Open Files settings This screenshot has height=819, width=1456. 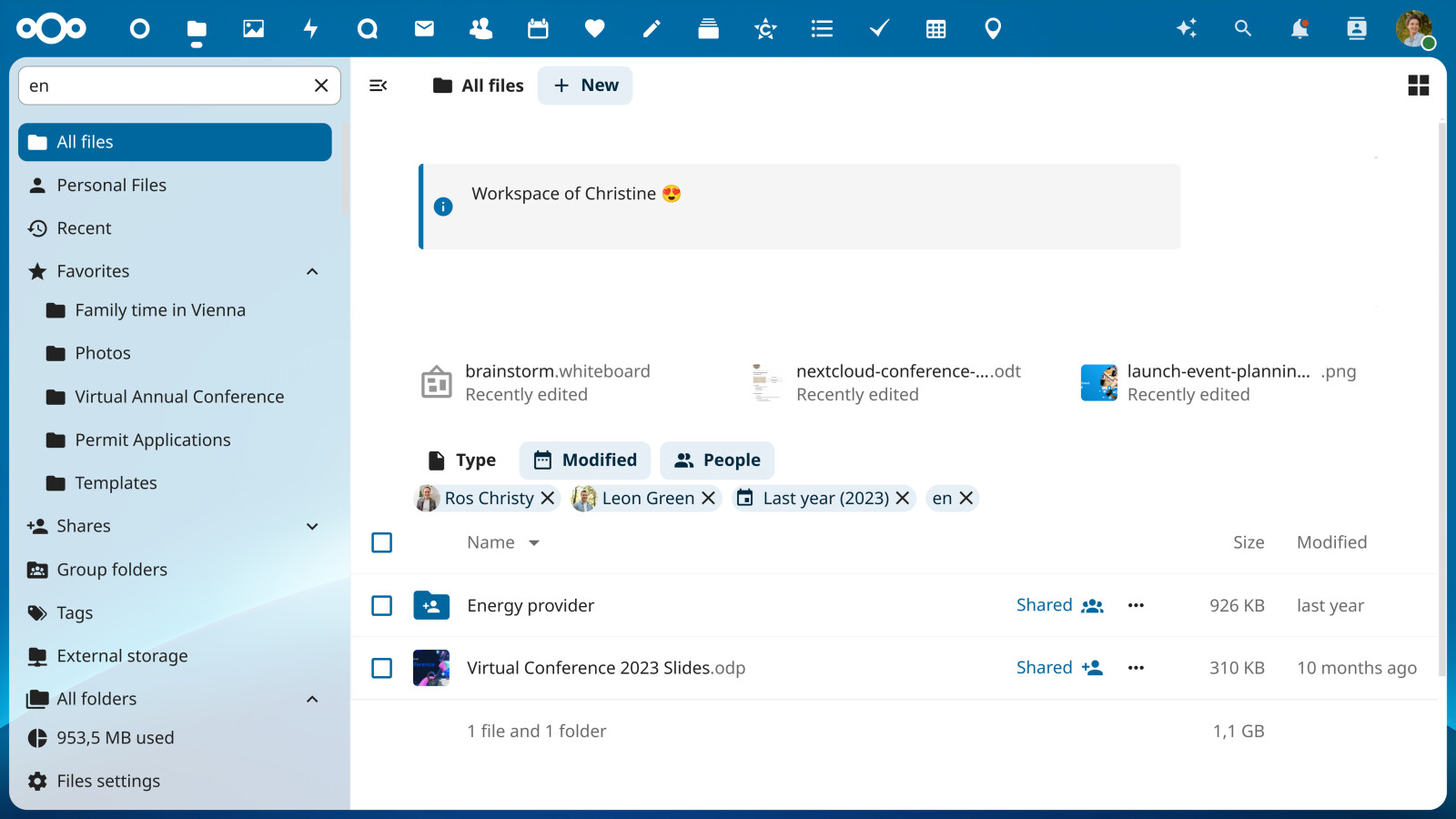(175, 781)
